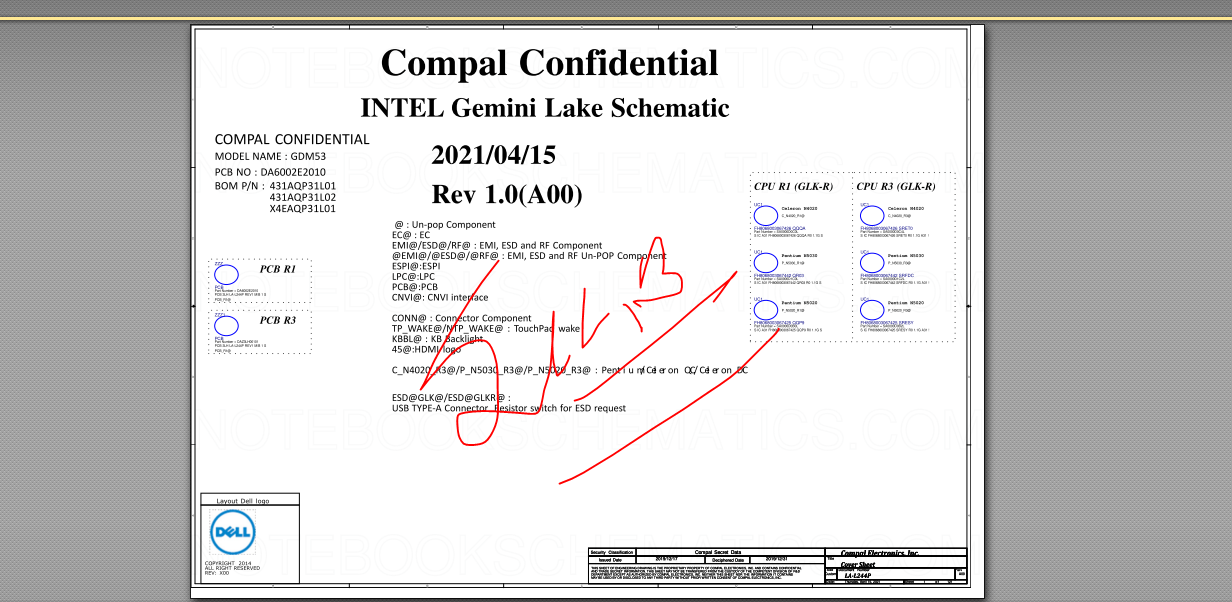Screen dimensions: 1232x602
Task: Select the 'PCB@:PCB' note
Action: point(415,287)
